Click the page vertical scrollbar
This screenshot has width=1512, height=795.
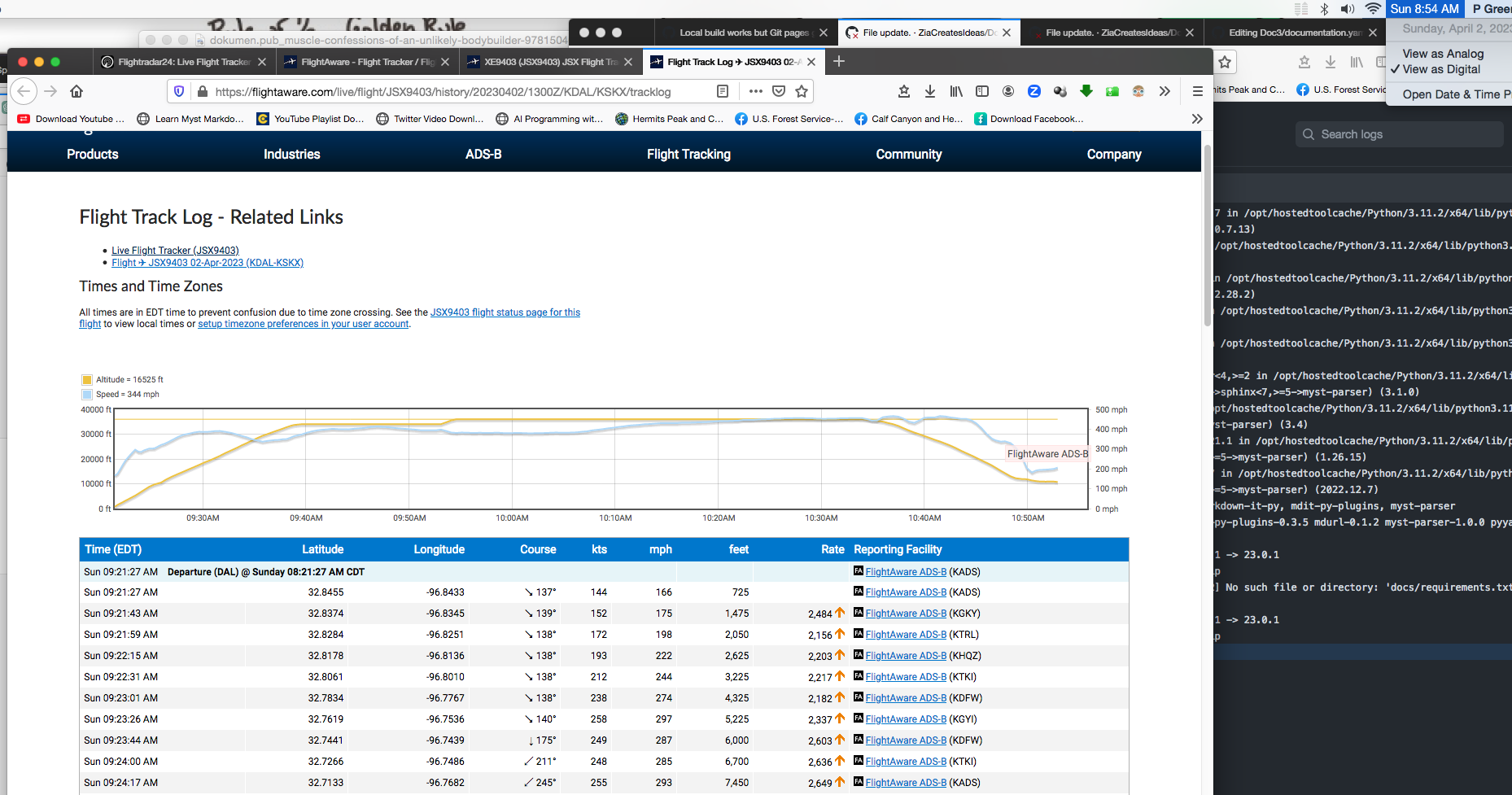[x=1208, y=236]
